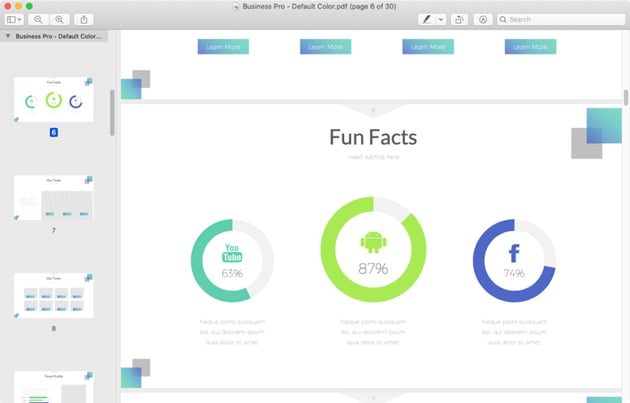Click the zoom out magnifier icon
Image resolution: width=630 pixels, height=403 pixels.
39,19
